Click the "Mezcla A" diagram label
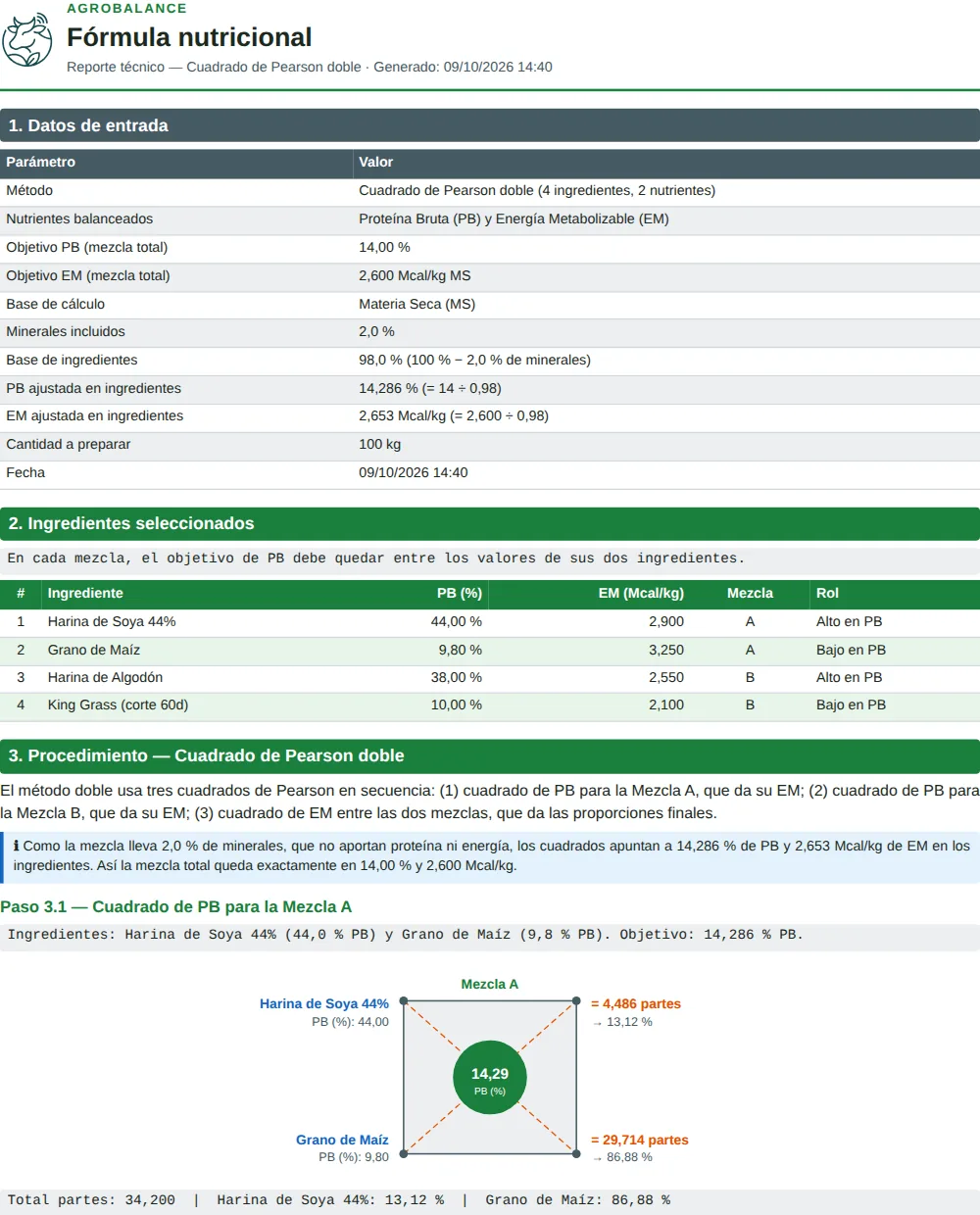The height and width of the screenshot is (1215, 980). pos(490,984)
